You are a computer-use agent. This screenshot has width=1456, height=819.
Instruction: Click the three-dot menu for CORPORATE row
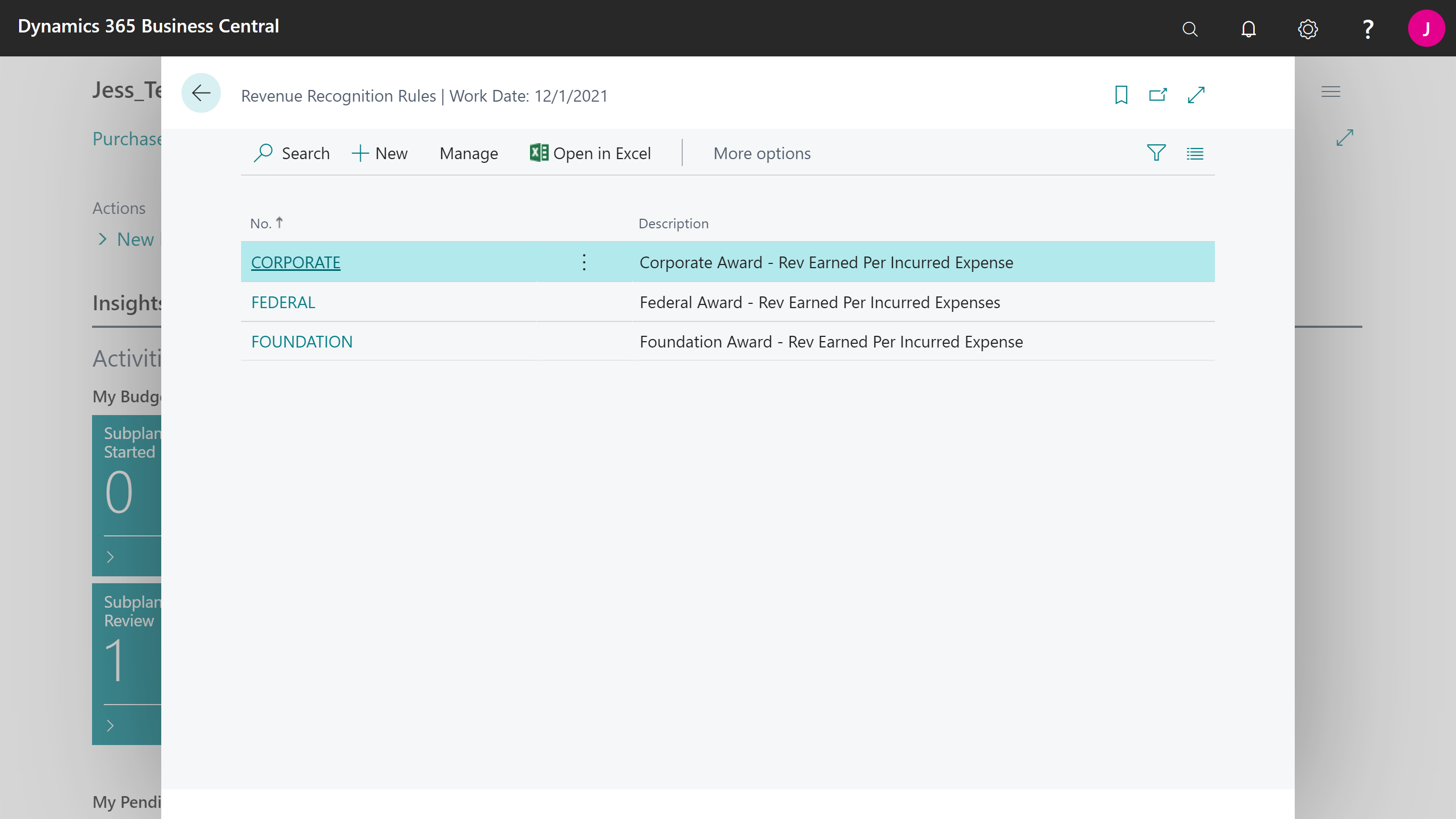tap(584, 262)
